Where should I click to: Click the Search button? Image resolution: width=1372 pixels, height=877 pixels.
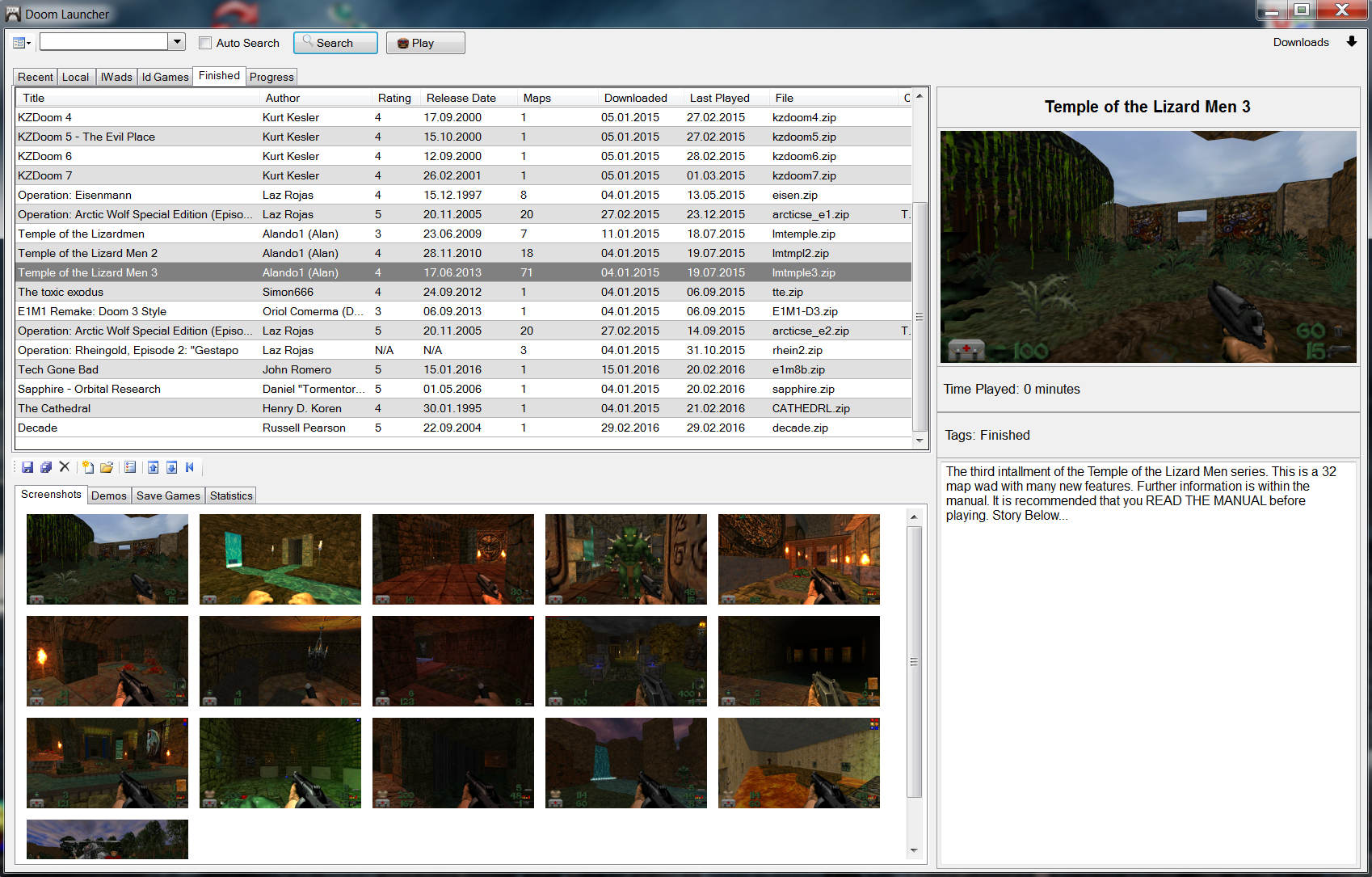[x=335, y=43]
